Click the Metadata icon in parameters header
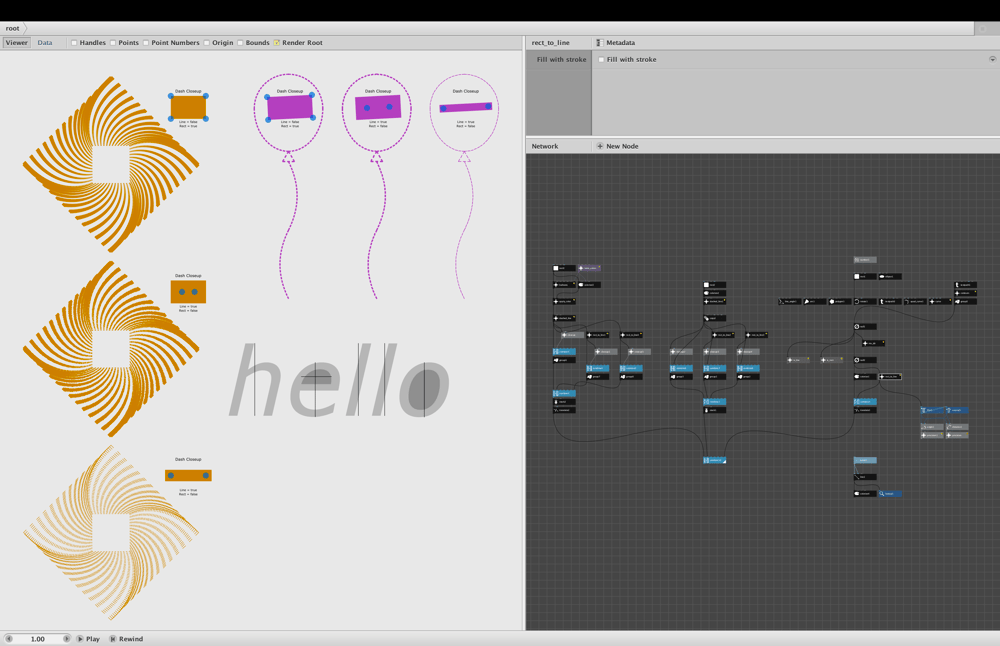Image resolution: width=1000 pixels, height=646 pixels. point(599,43)
